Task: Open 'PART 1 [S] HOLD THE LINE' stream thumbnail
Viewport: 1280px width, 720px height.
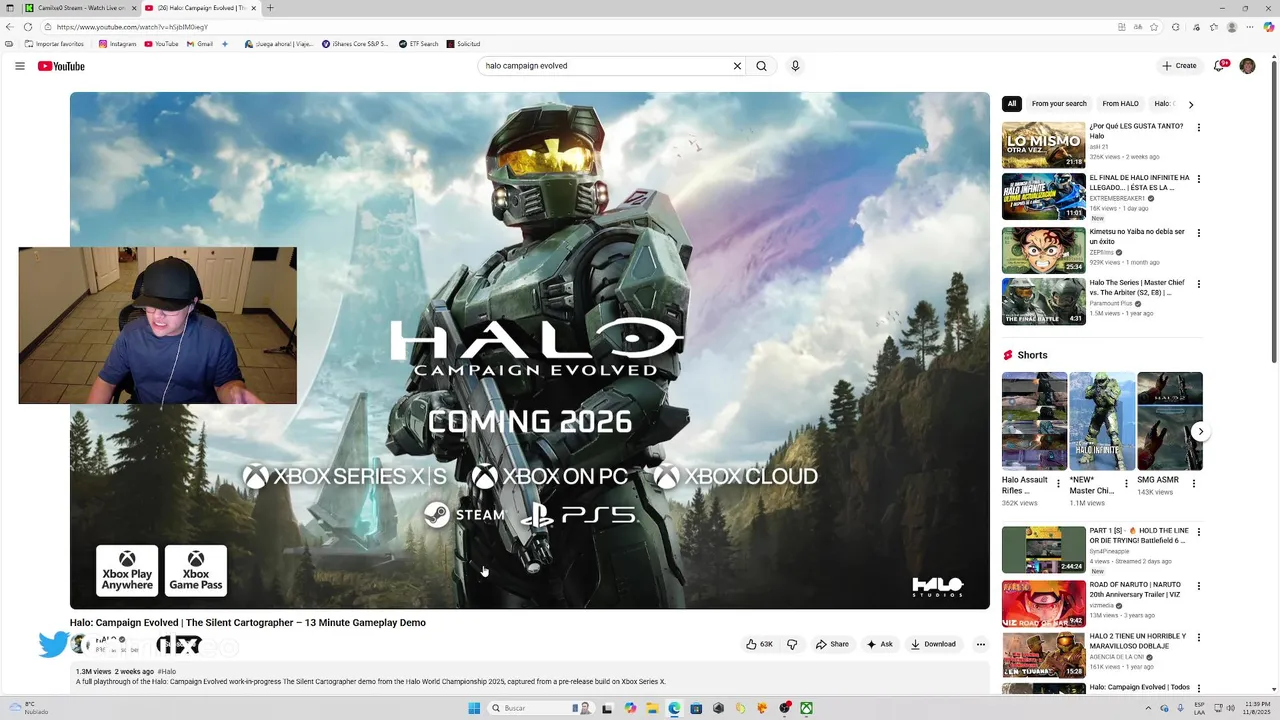Action: 1043,549
